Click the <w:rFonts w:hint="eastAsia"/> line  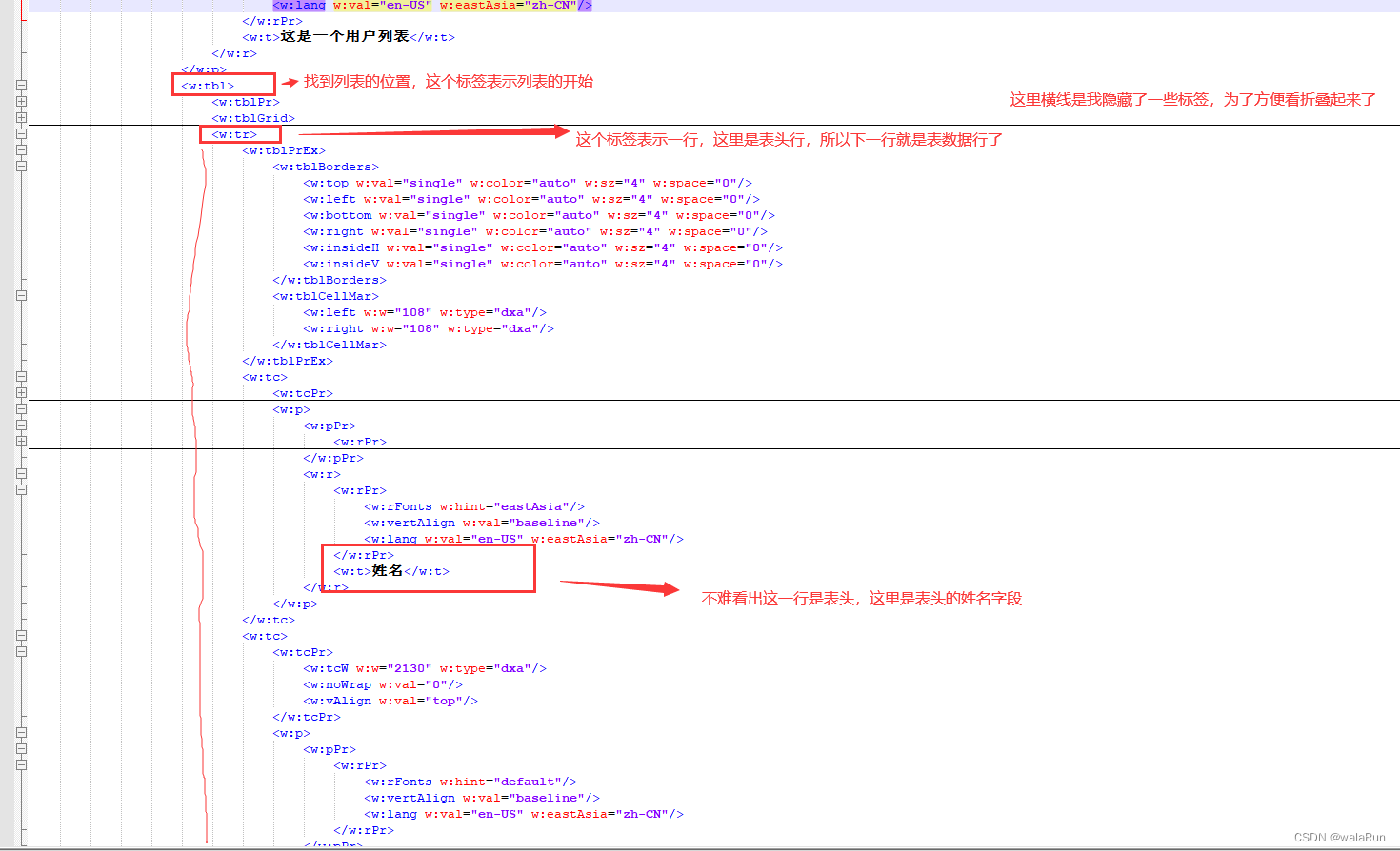tap(474, 506)
